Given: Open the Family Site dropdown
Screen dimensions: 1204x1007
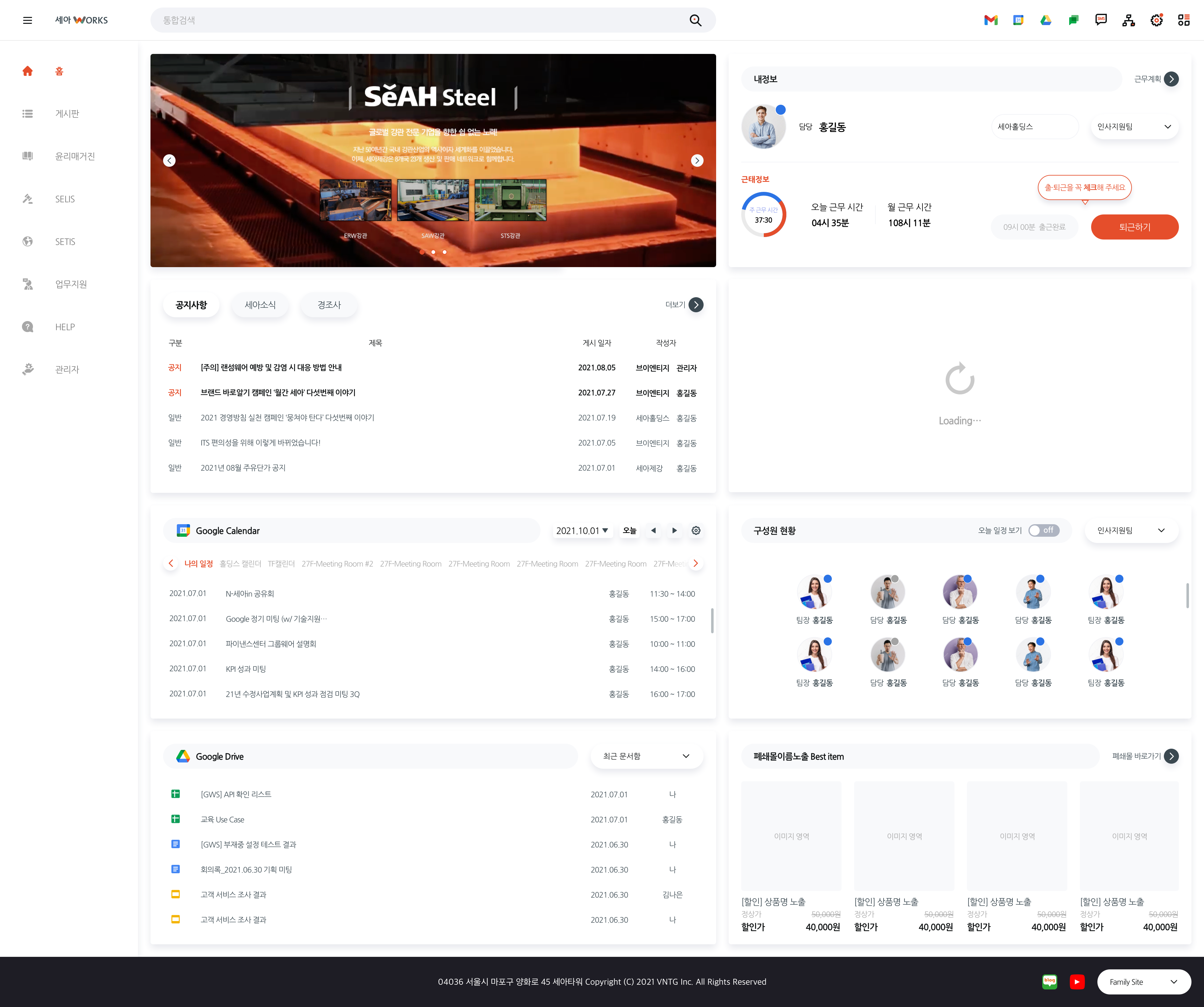Looking at the screenshot, I should pyautogui.click(x=1144, y=982).
